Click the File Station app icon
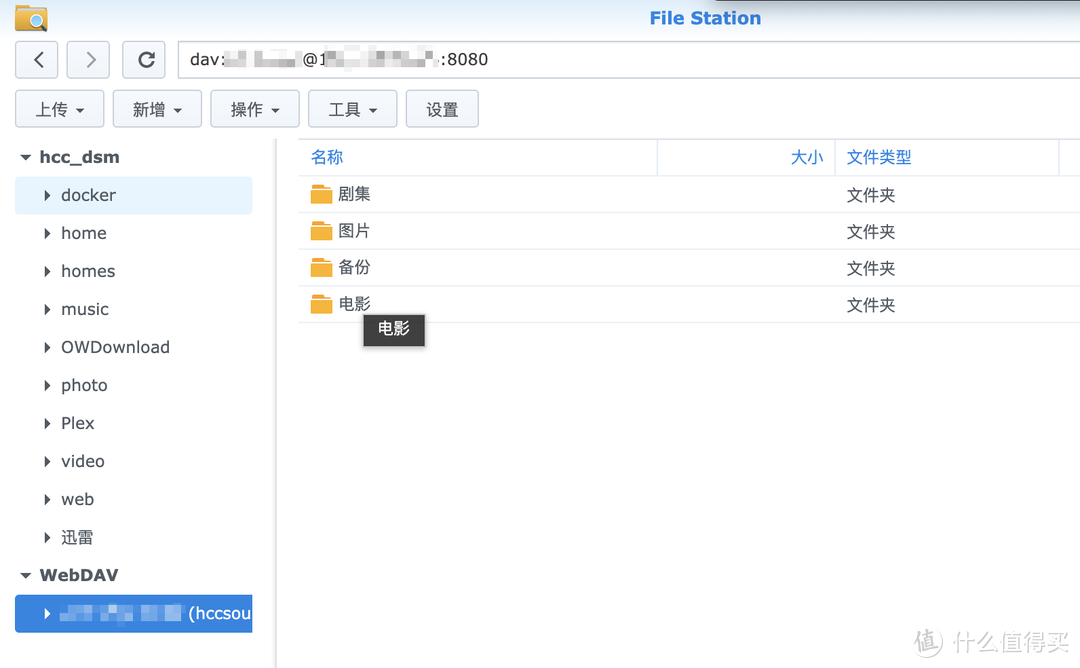Image resolution: width=1080 pixels, height=668 pixels. point(31,18)
